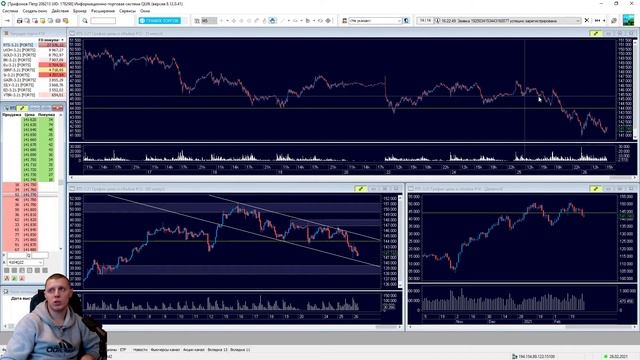Click the highlighted blue toolbar button

tap(160, 20)
